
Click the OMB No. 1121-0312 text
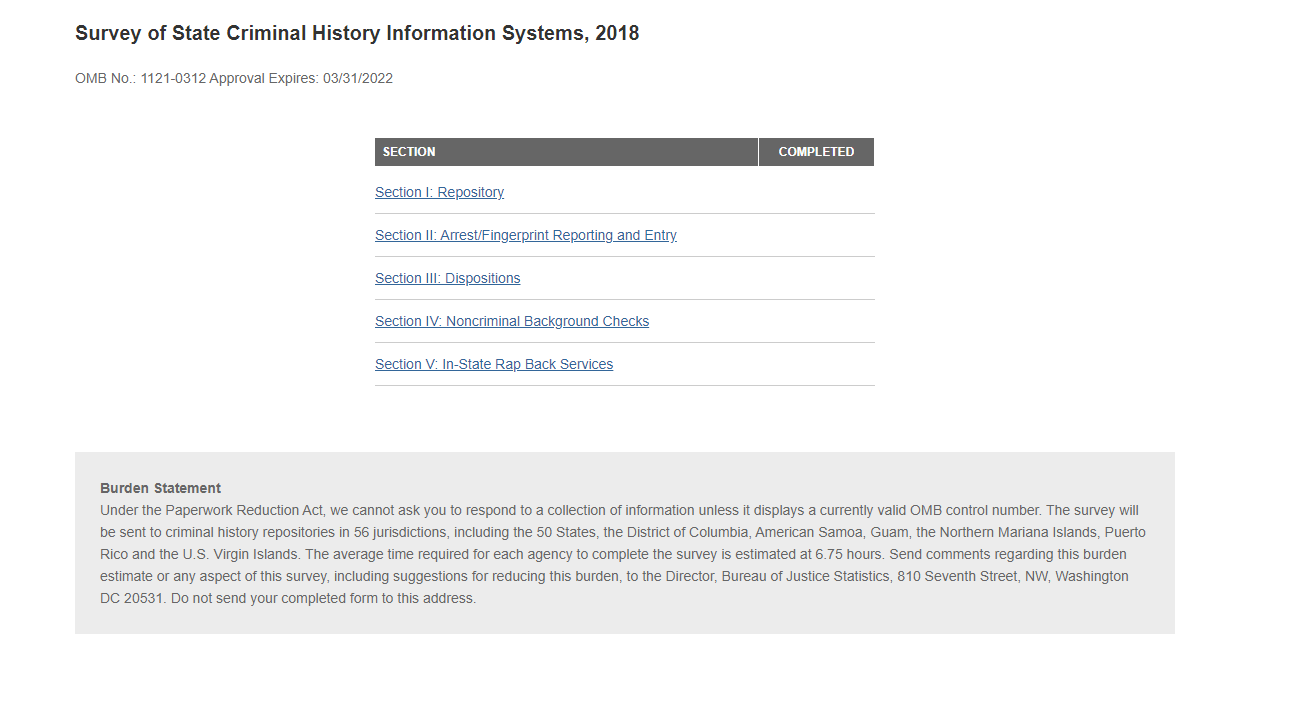[140, 79]
